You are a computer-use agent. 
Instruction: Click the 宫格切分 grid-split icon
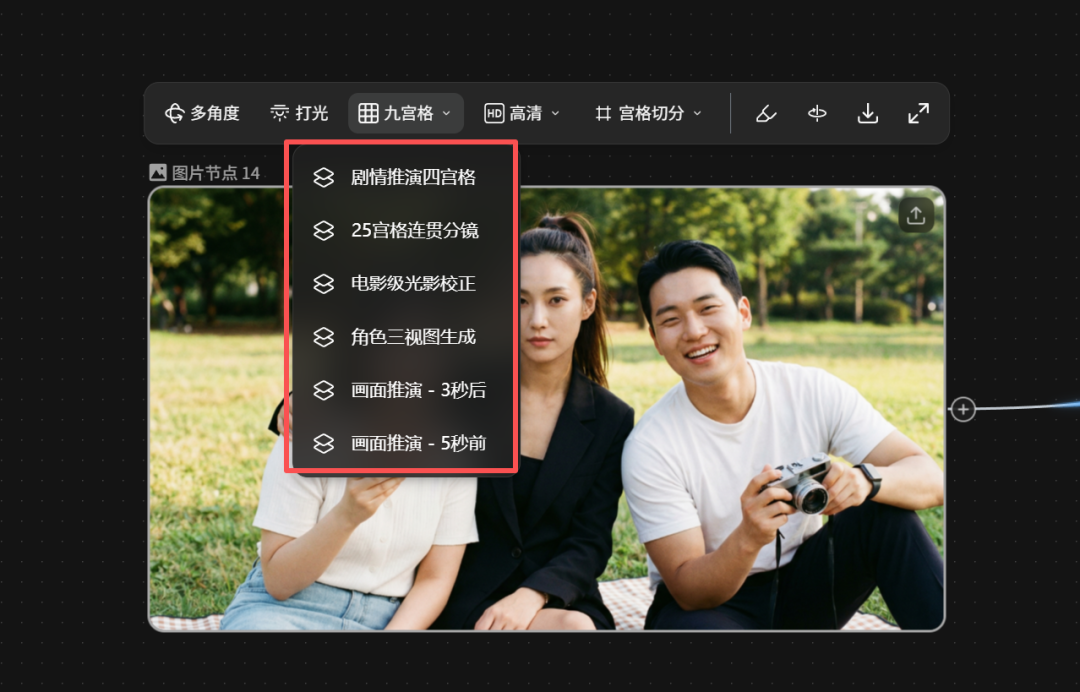pyautogui.click(x=603, y=113)
